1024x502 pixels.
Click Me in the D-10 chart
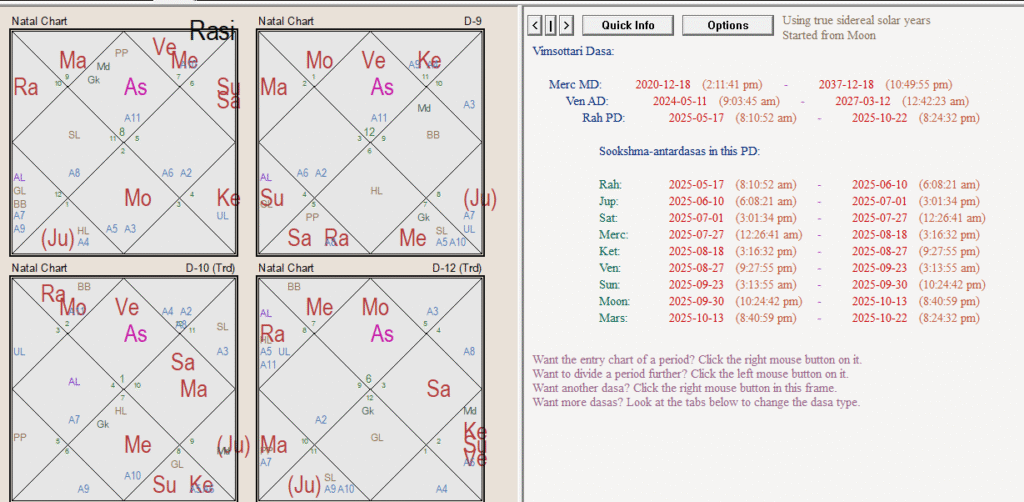point(138,445)
